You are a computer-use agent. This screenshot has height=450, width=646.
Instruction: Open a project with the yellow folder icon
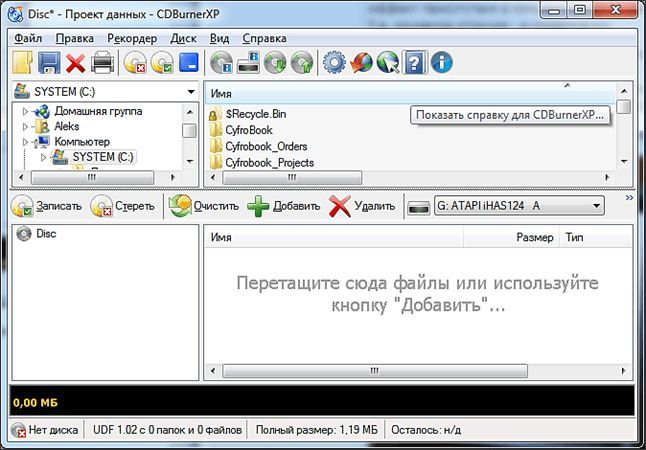pyautogui.click(x=23, y=63)
